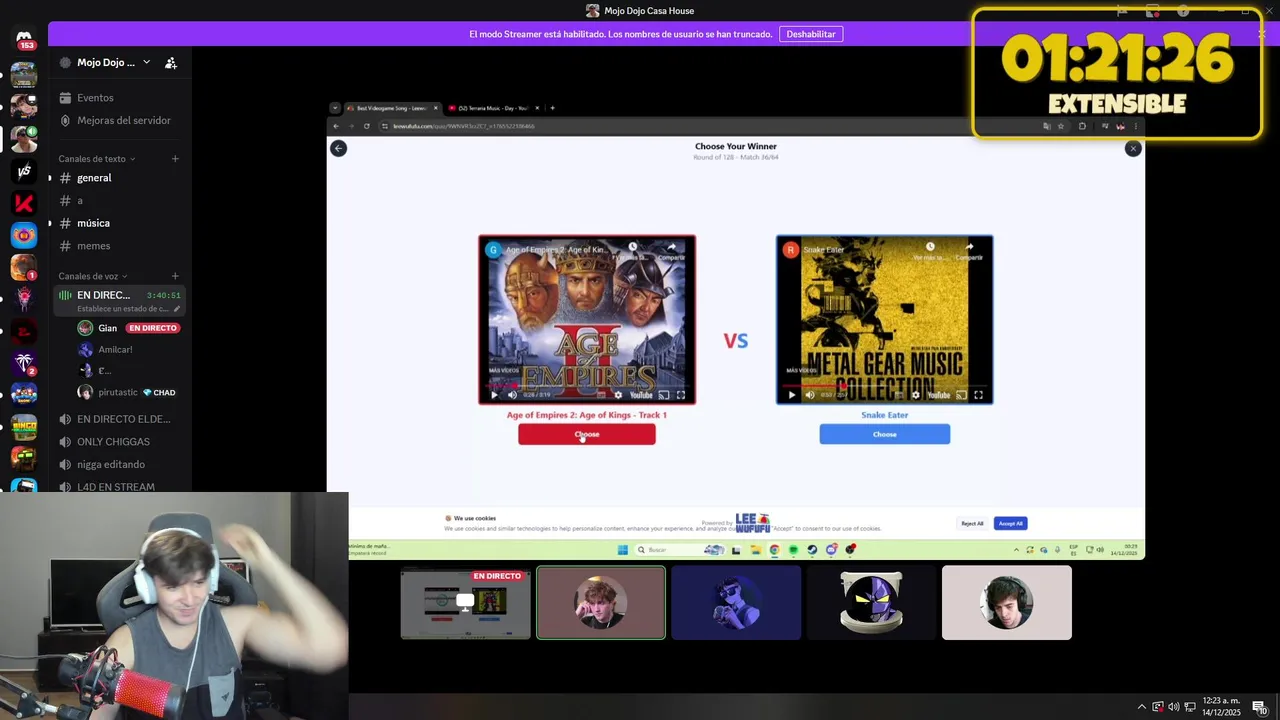Viewport: 1280px width, 720px height.
Task: Collapse the Canales de voz category
Action: pos(93,276)
